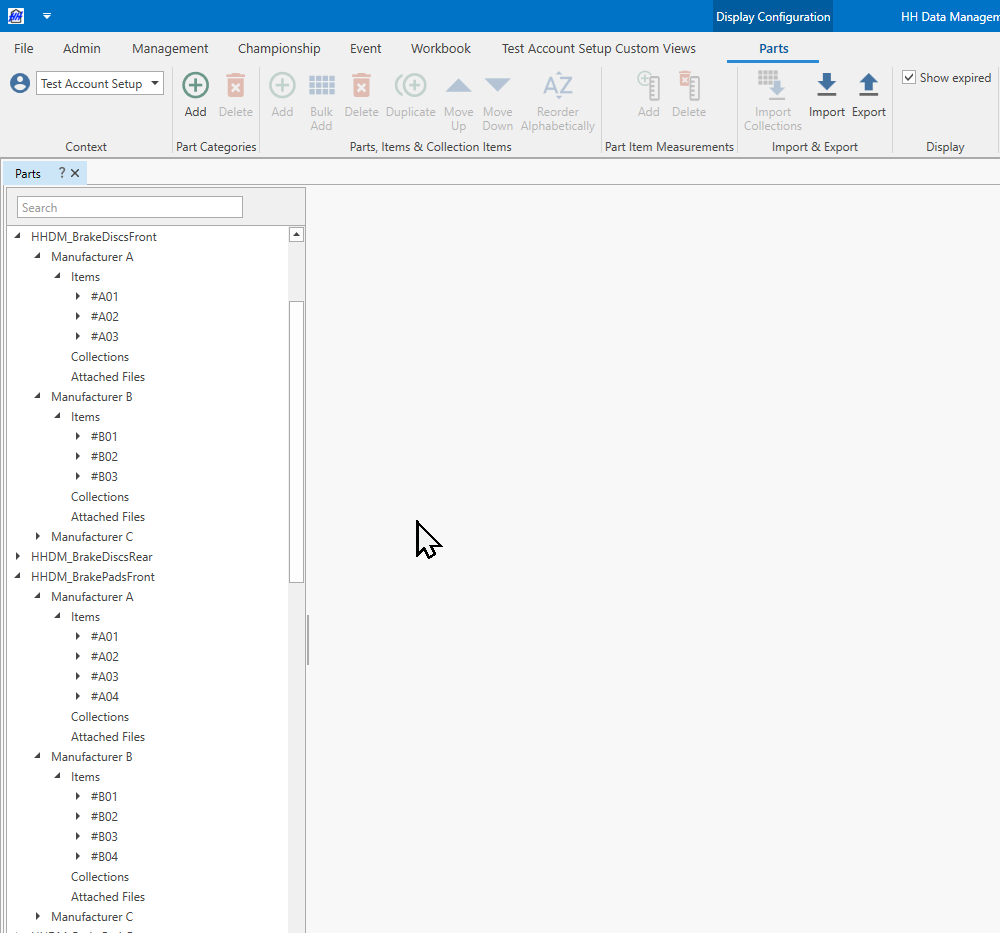This screenshot has height=933, width=1000.
Task: Click the Export icon in the ribbon
Action: 868,86
